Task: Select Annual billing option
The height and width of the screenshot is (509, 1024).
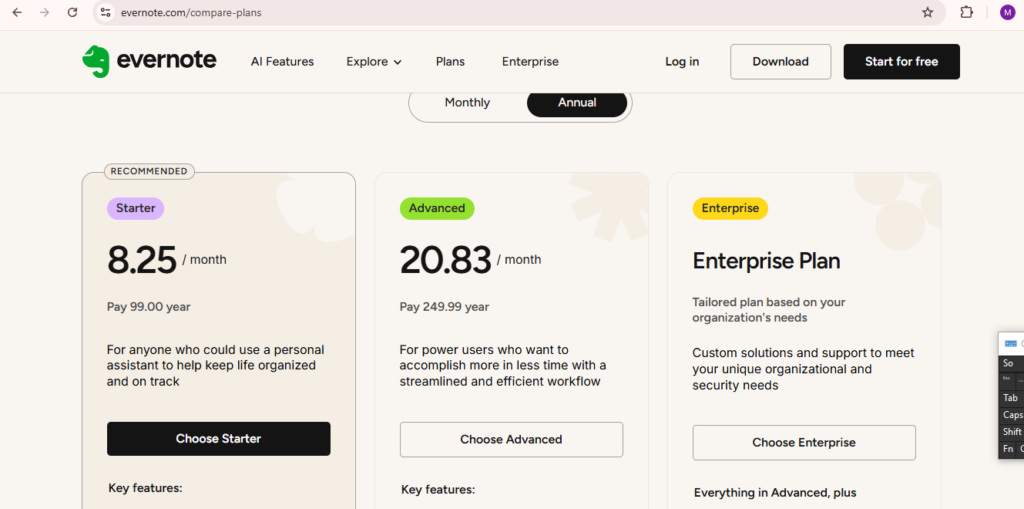Action: 577,103
